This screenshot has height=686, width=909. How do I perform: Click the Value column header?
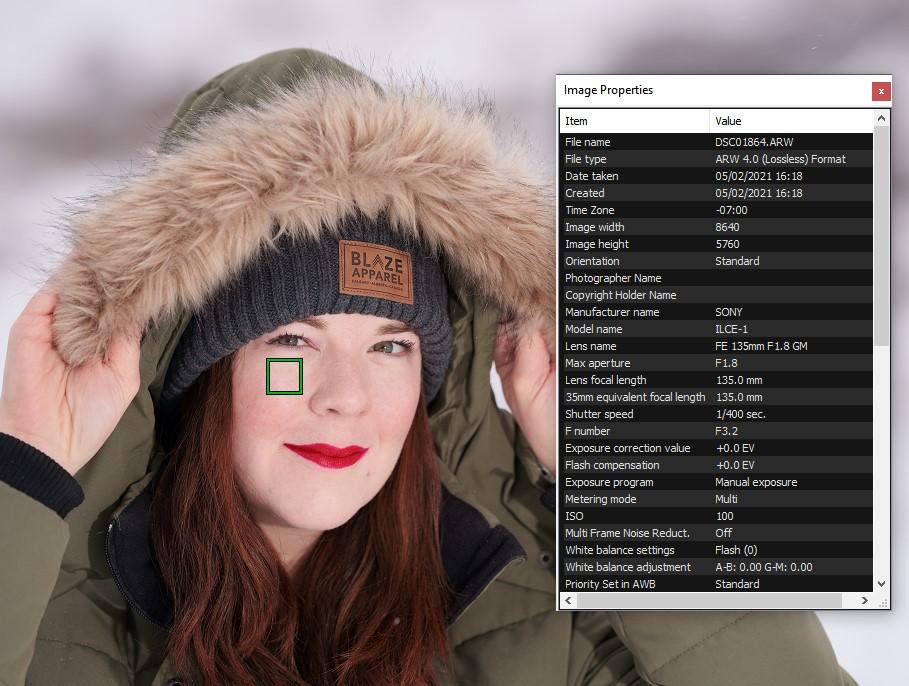(791, 121)
